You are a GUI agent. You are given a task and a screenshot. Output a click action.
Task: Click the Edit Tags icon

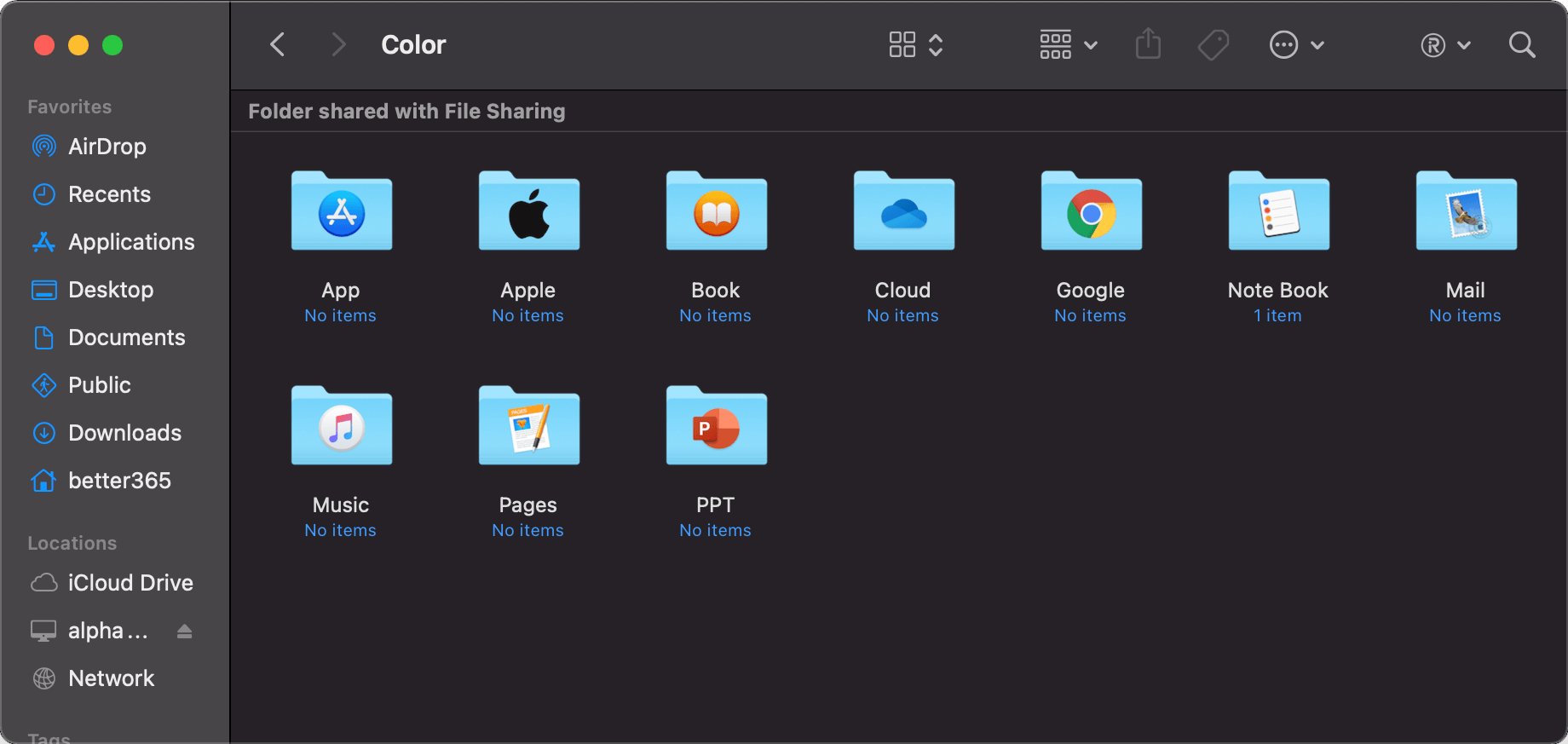[x=1213, y=45]
